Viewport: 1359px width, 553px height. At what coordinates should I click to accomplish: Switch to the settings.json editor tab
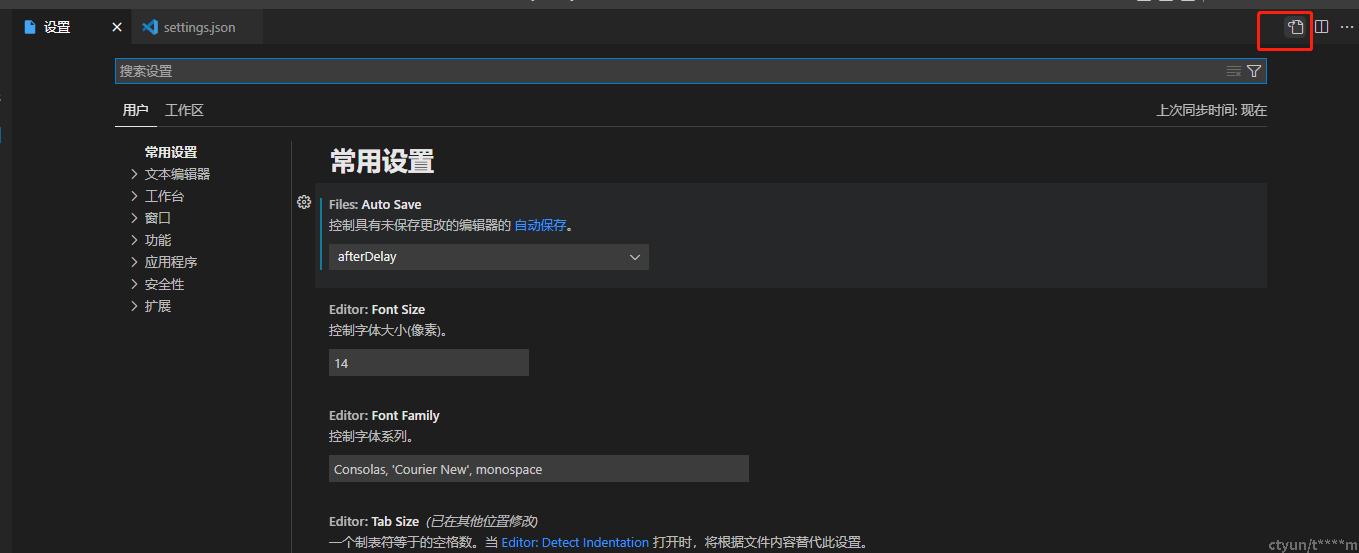pos(199,27)
